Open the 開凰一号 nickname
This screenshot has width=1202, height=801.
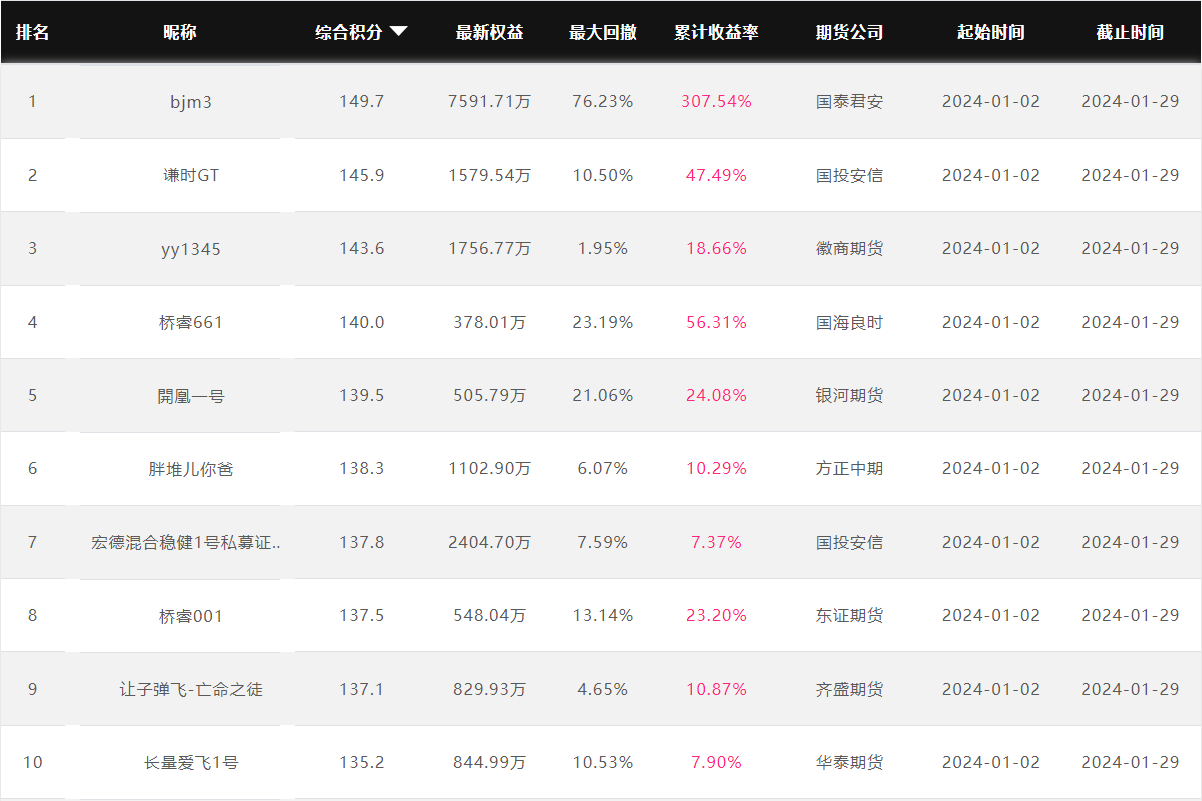(x=191, y=396)
